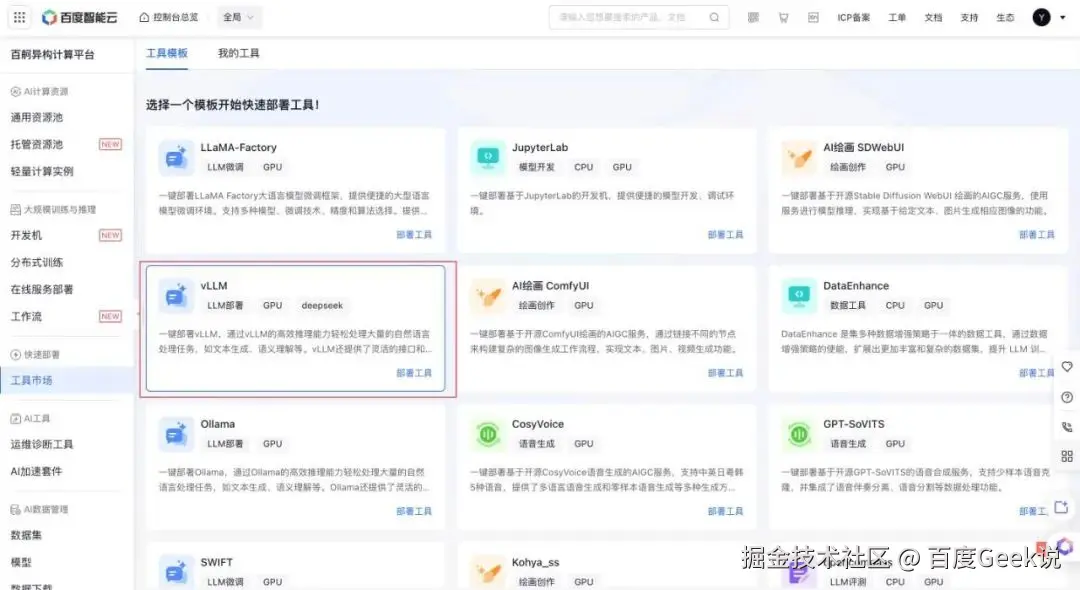
Task: Click the SWIFT template icon
Action: pos(176,572)
